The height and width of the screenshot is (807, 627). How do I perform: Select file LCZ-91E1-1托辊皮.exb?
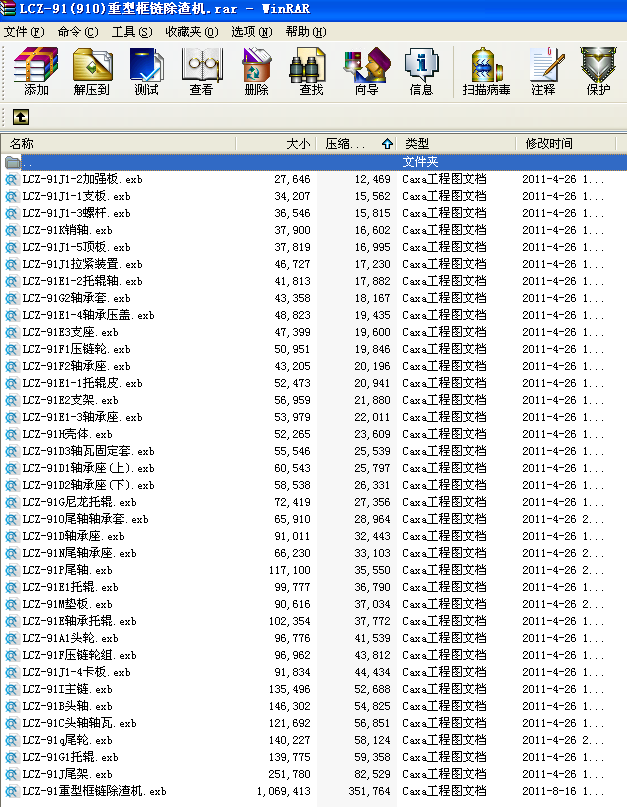point(82,383)
